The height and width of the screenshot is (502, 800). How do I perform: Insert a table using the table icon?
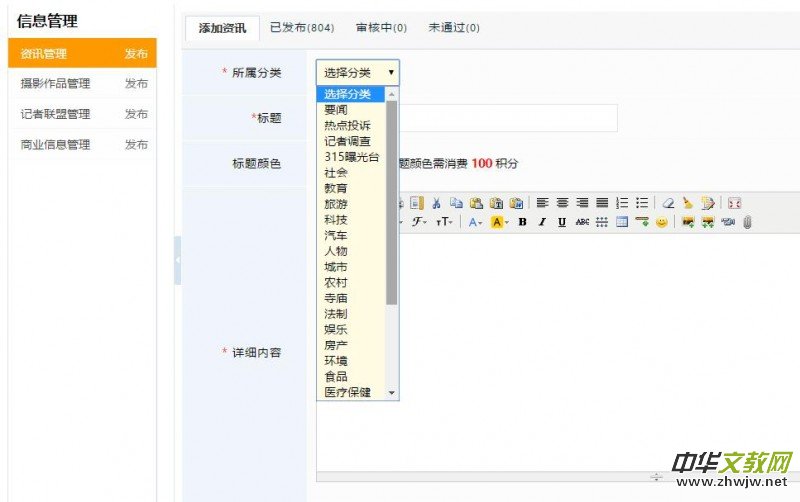(x=622, y=222)
